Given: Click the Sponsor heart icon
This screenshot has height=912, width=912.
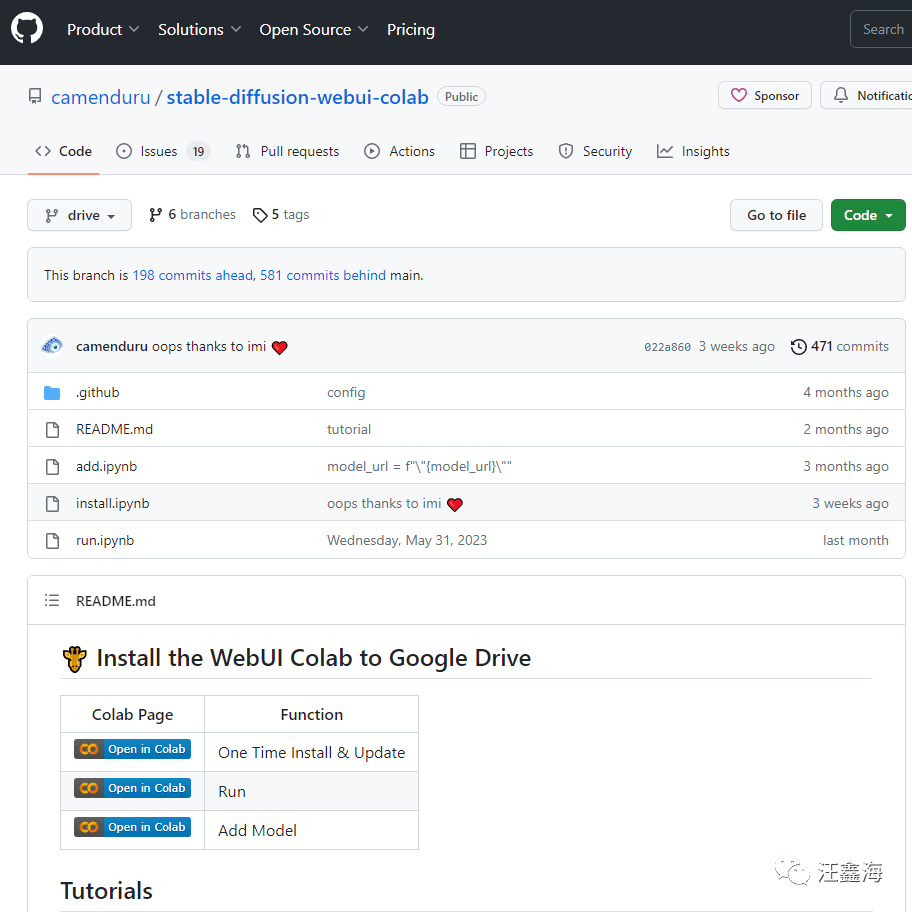Looking at the screenshot, I should tap(738, 95).
